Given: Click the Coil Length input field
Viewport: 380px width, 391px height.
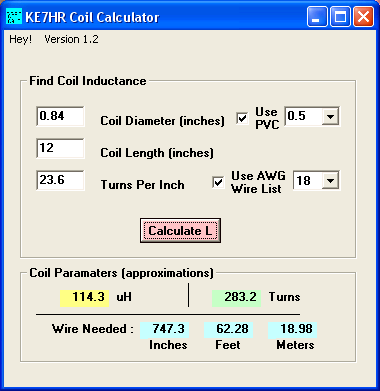Looking at the screenshot, I should pos(60,148).
